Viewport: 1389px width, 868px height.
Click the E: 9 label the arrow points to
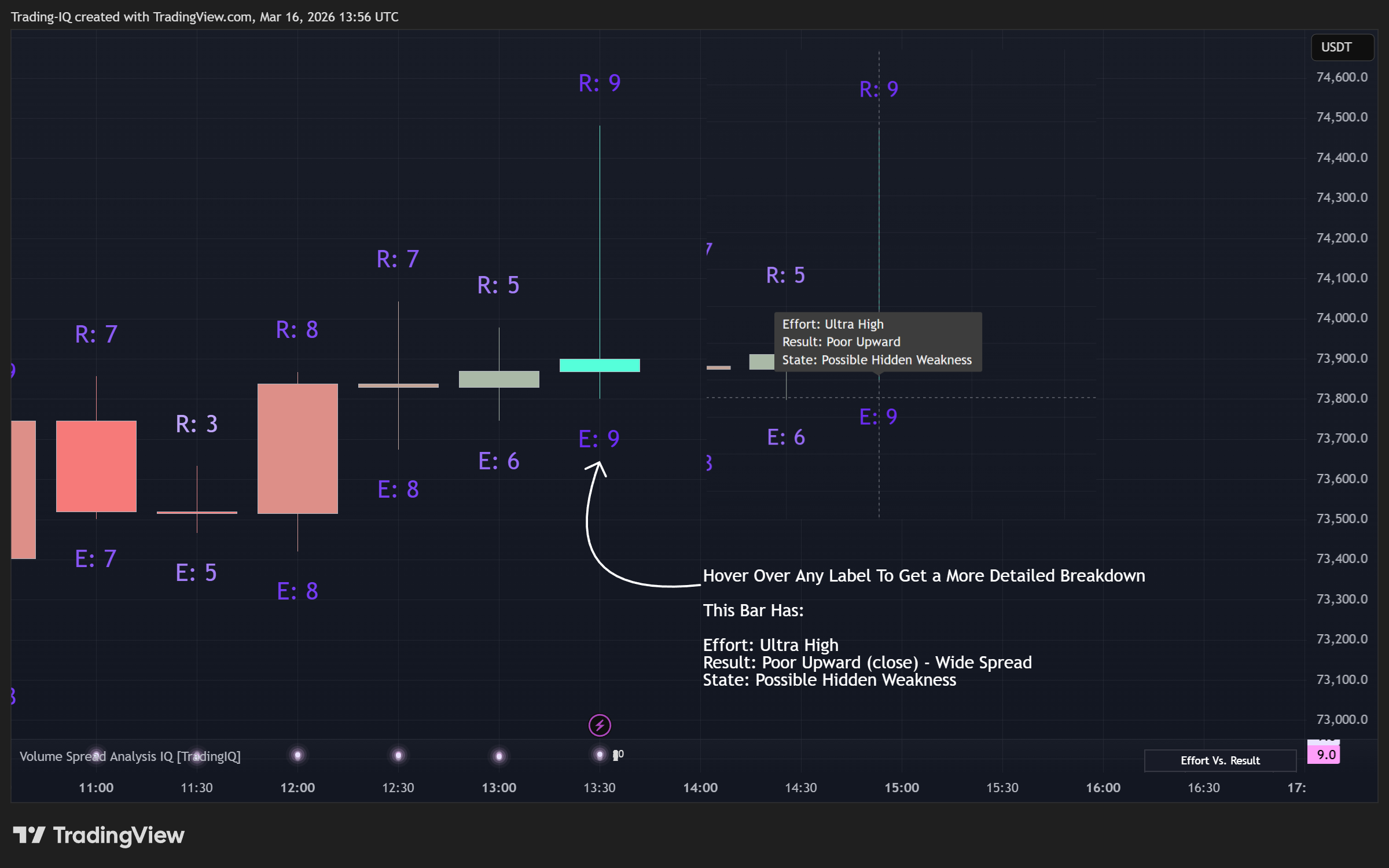click(600, 439)
